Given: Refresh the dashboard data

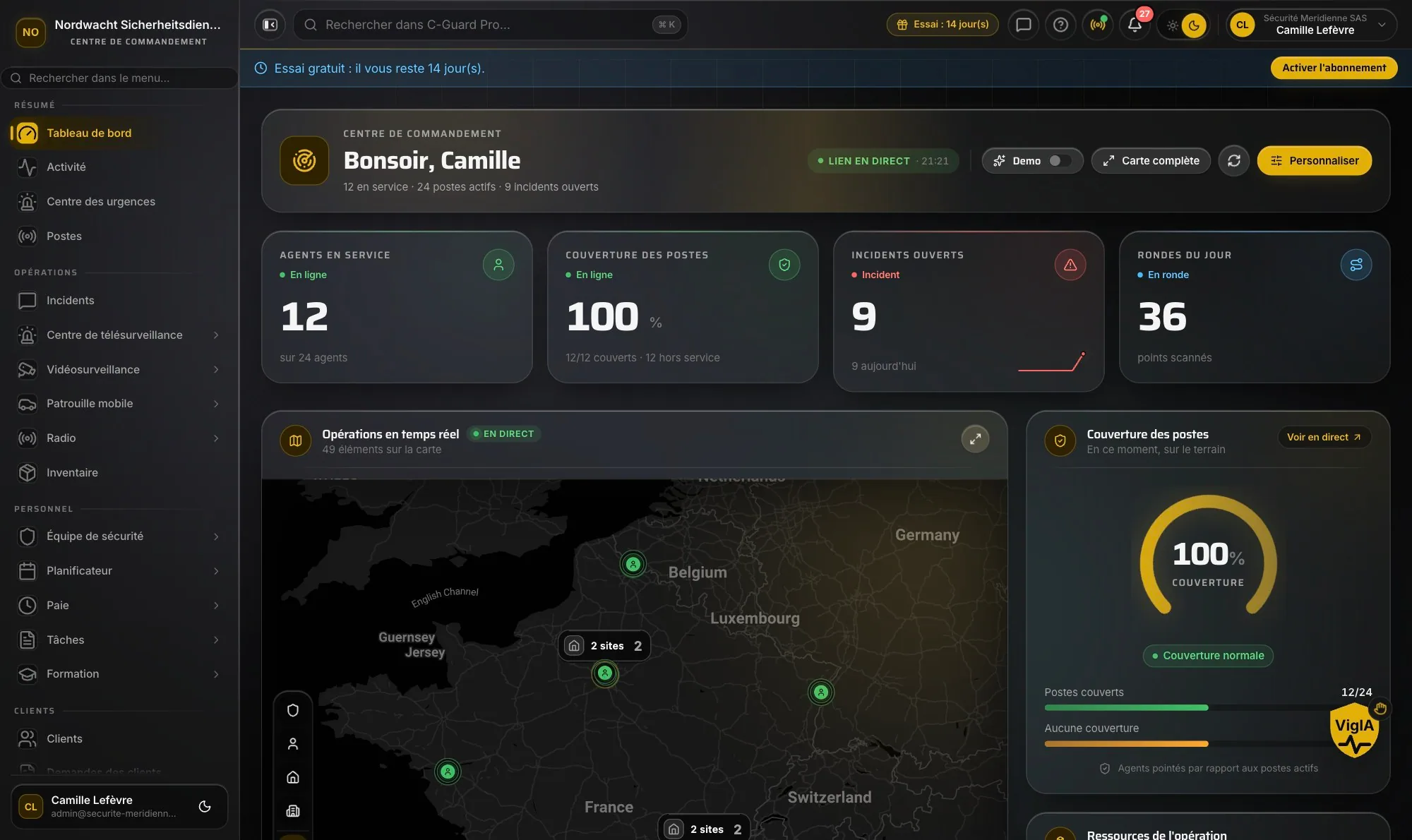Looking at the screenshot, I should point(1233,161).
